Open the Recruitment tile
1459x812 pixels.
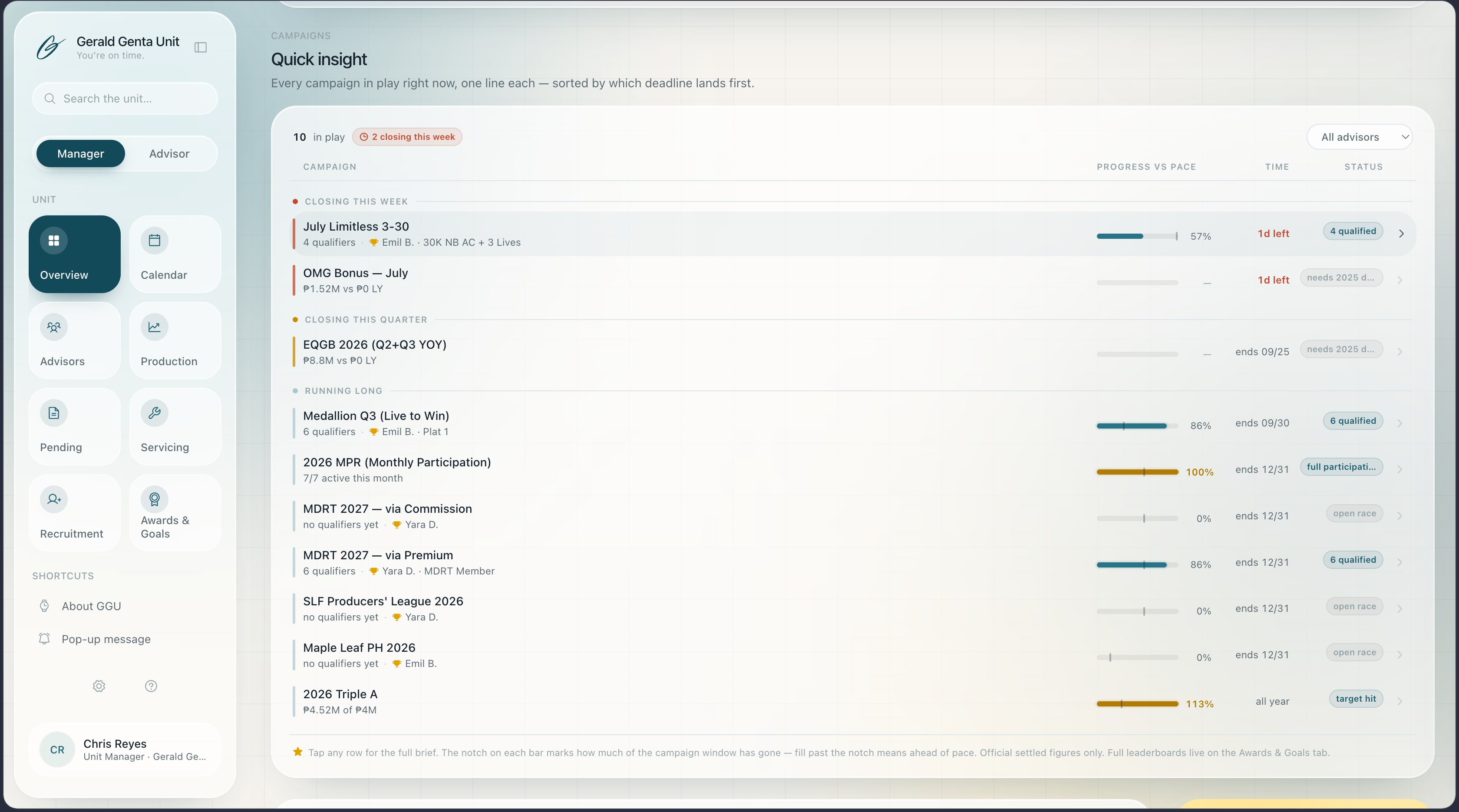(75, 513)
